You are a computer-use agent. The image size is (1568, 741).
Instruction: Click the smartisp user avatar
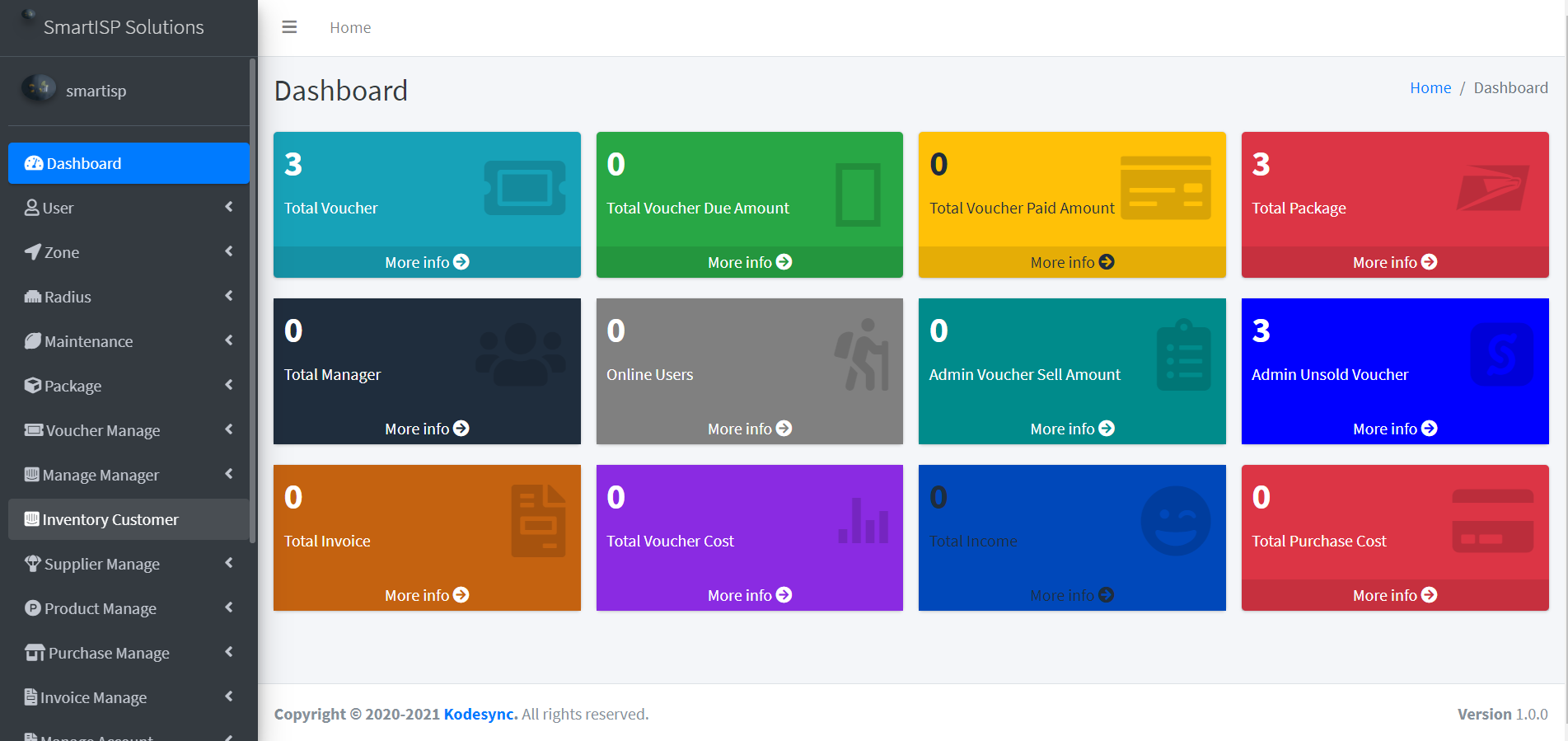coord(39,87)
